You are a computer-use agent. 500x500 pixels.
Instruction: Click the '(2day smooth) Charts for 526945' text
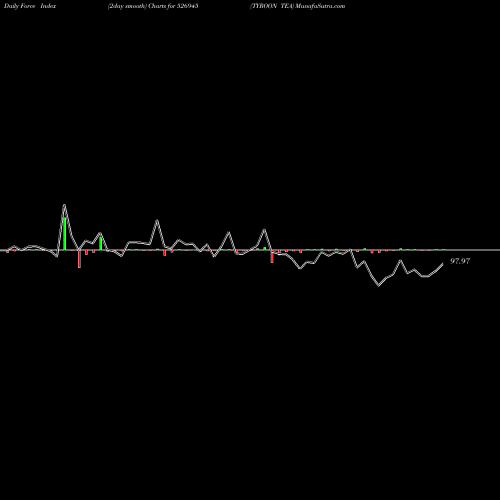(153, 6)
